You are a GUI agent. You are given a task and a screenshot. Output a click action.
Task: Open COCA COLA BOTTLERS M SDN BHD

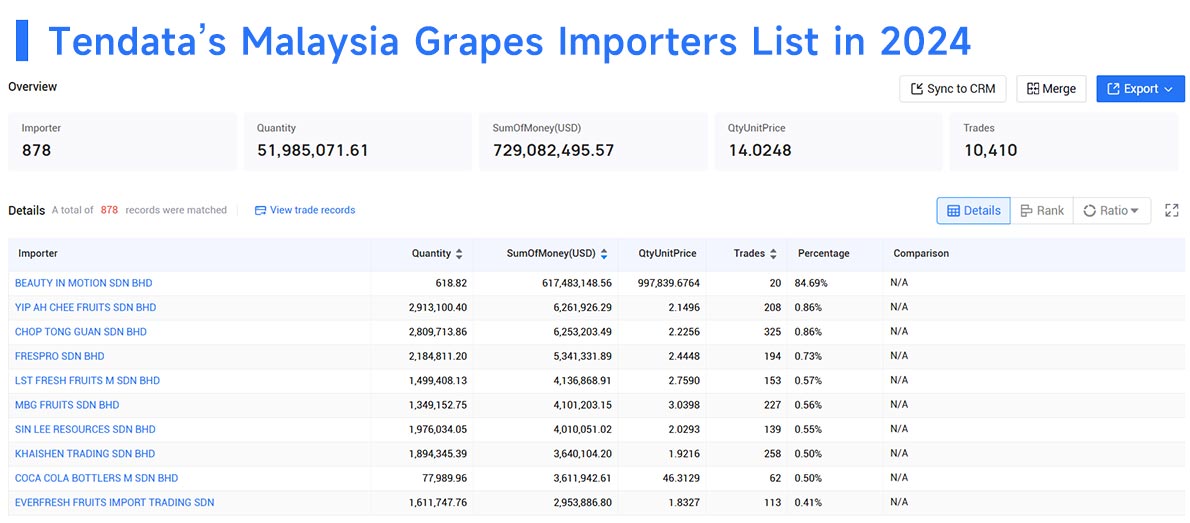point(96,477)
